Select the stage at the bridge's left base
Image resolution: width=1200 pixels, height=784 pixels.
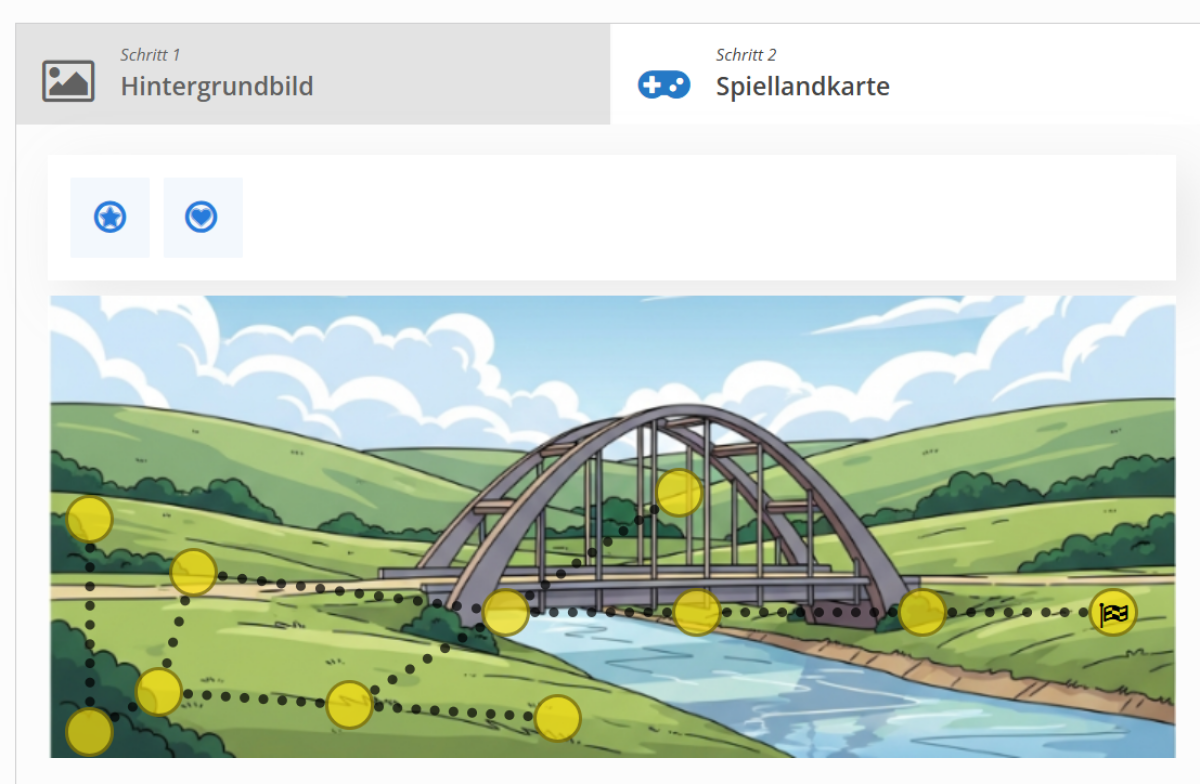coord(506,613)
